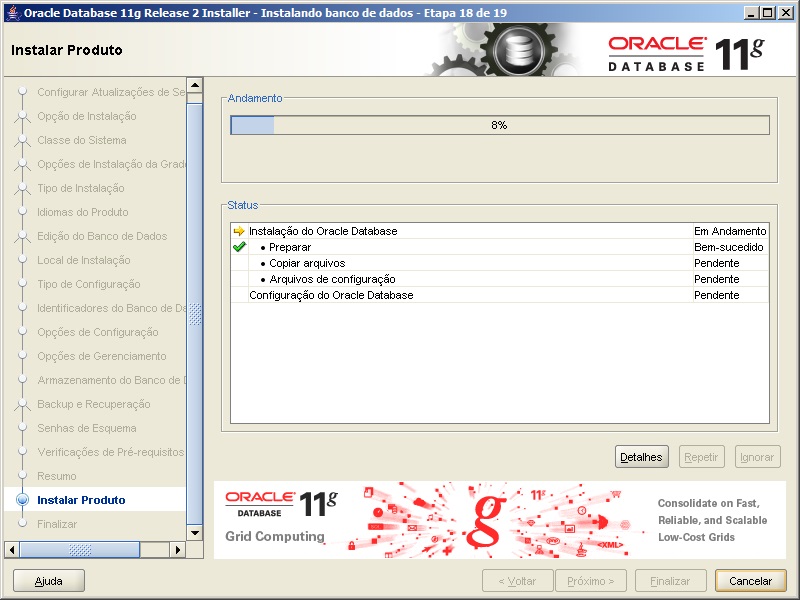The height and width of the screenshot is (600, 800).
Task: Minimize the installer window
Action: coord(751,13)
